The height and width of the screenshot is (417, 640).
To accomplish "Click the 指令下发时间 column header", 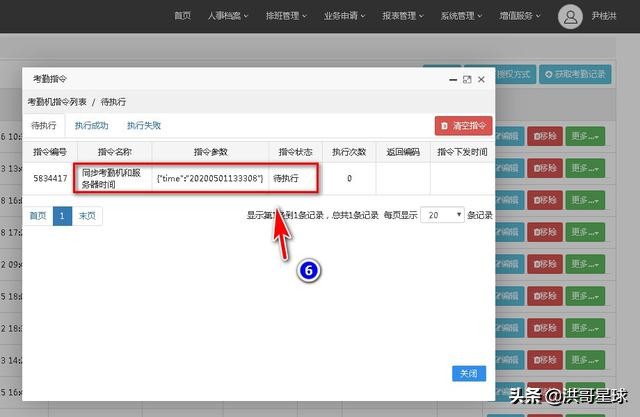I will click(x=462, y=152).
